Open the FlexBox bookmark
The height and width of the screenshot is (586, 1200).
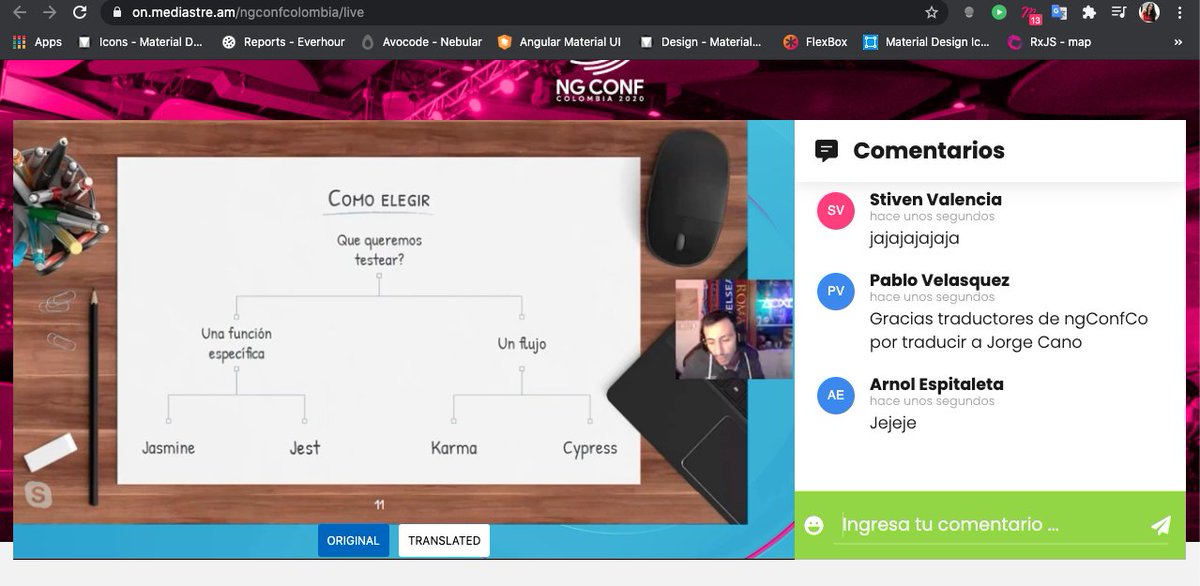pyautogui.click(x=816, y=42)
